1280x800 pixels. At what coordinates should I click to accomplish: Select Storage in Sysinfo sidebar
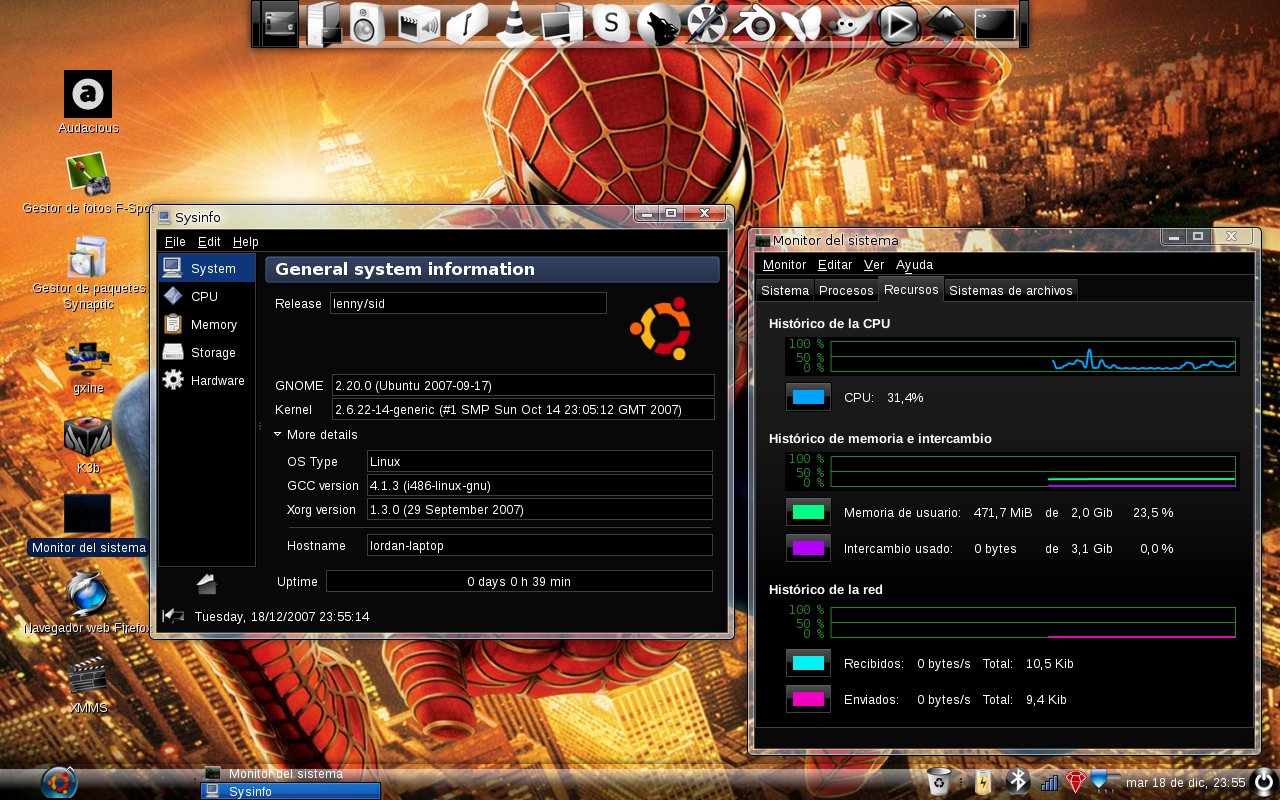pos(206,352)
